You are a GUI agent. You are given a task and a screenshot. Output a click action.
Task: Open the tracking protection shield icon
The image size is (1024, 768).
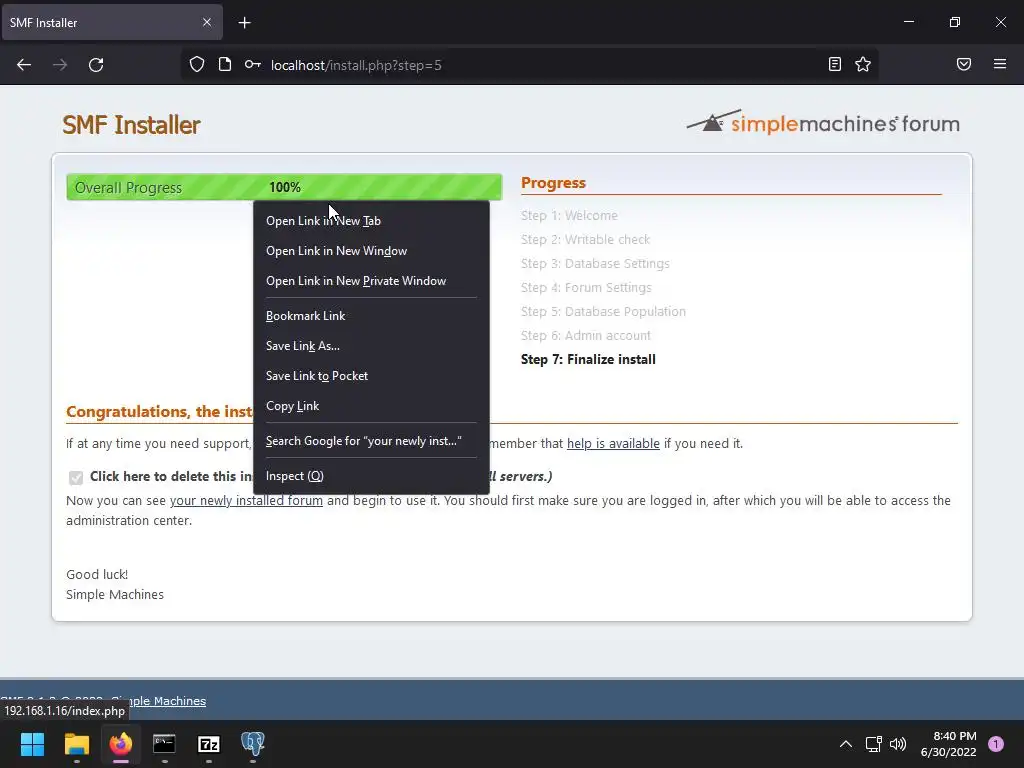(x=197, y=64)
